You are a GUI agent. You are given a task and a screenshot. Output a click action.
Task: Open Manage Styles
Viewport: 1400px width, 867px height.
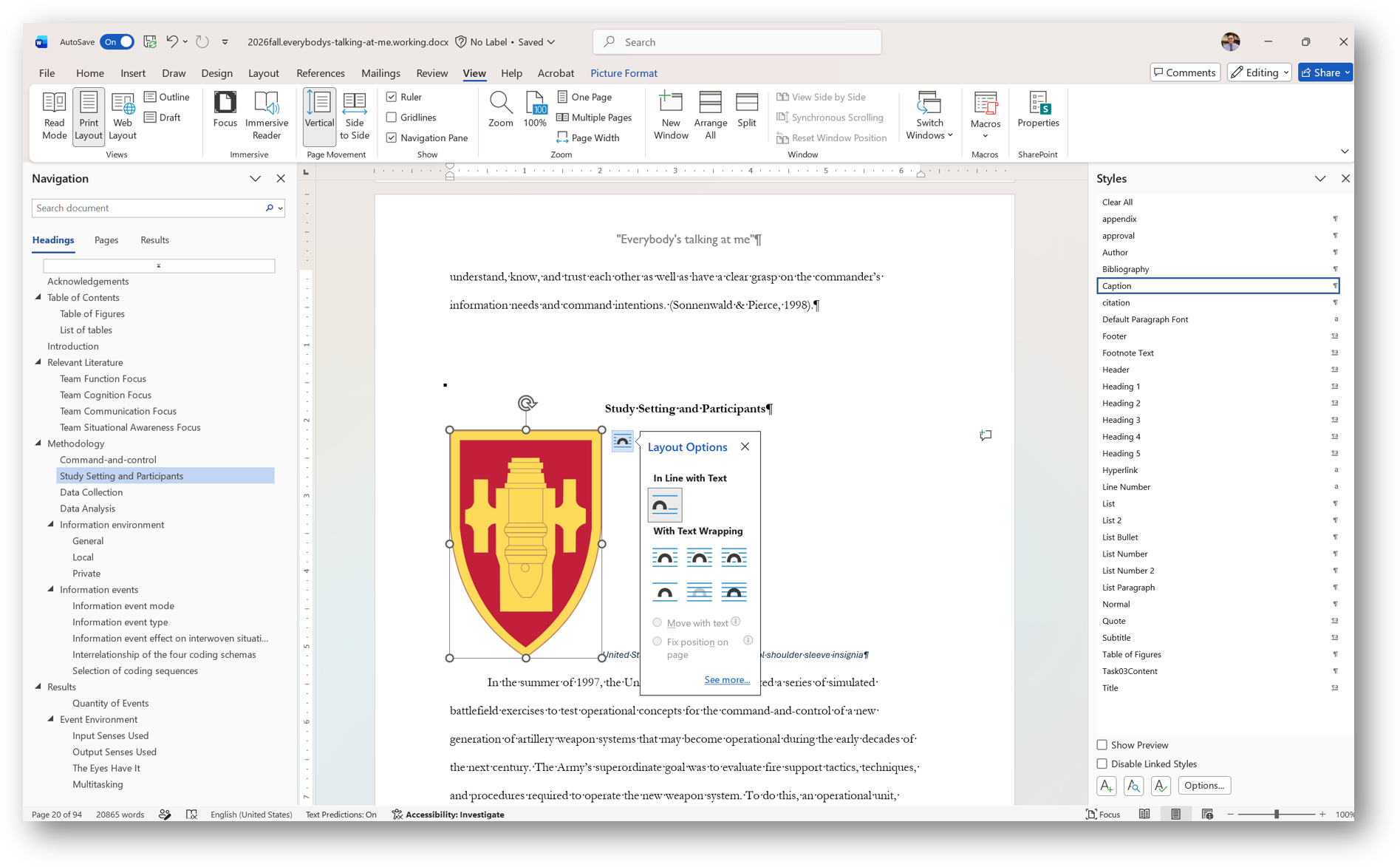point(1161,786)
